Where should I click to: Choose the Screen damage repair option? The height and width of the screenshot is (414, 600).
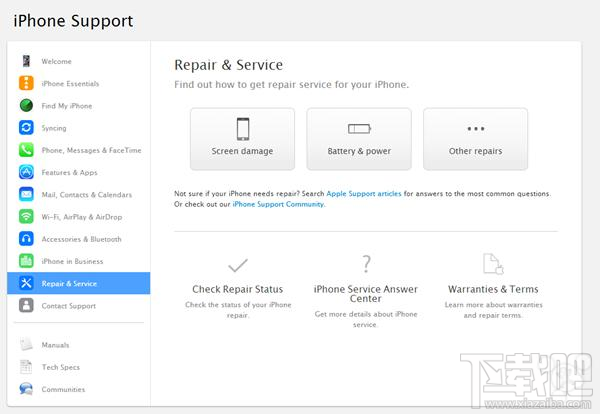coord(243,139)
